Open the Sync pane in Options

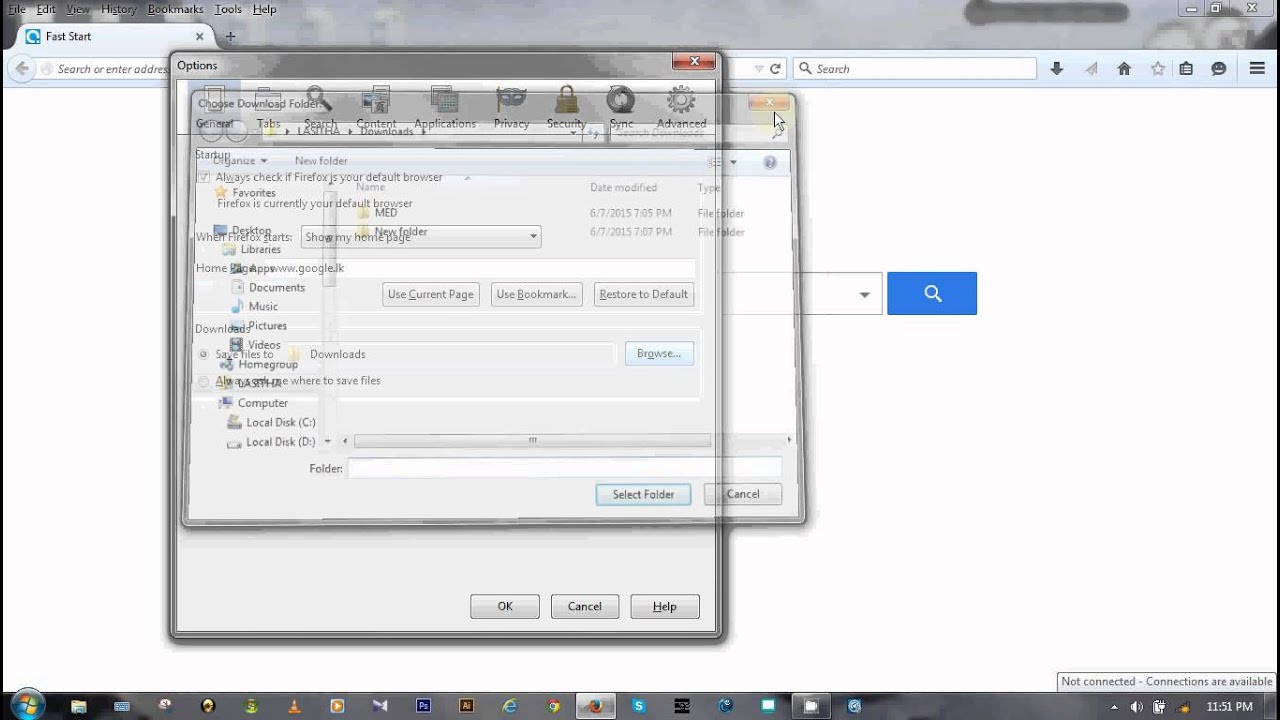pyautogui.click(x=621, y=108)
